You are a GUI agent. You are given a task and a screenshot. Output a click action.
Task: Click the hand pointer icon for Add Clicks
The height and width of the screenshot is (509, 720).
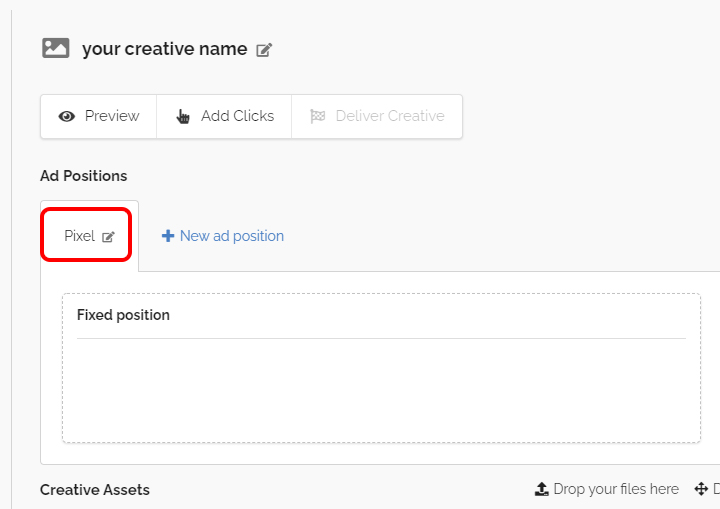183,116
